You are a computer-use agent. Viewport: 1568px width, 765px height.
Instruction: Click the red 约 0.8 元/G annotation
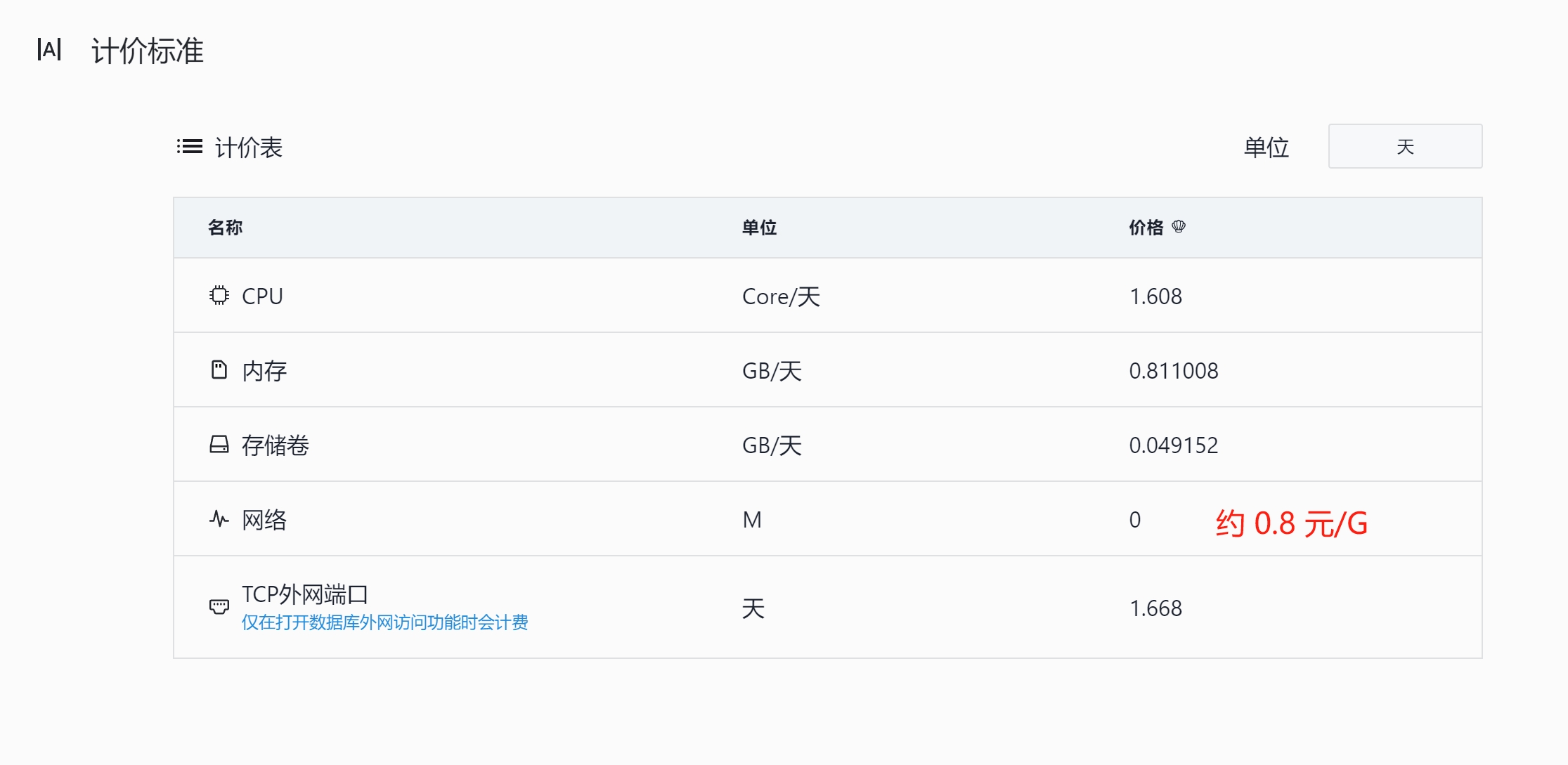pyautogui.click(x=1290, y=523)
